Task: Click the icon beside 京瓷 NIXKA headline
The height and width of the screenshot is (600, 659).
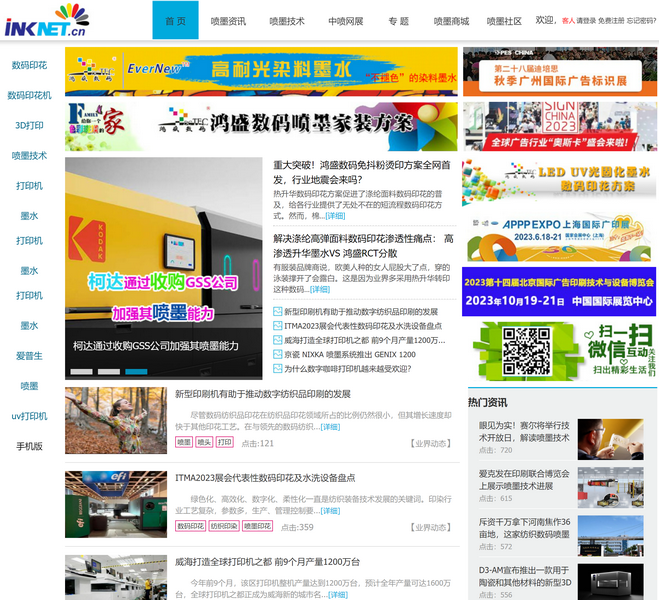Action: [x=278, y=354]
